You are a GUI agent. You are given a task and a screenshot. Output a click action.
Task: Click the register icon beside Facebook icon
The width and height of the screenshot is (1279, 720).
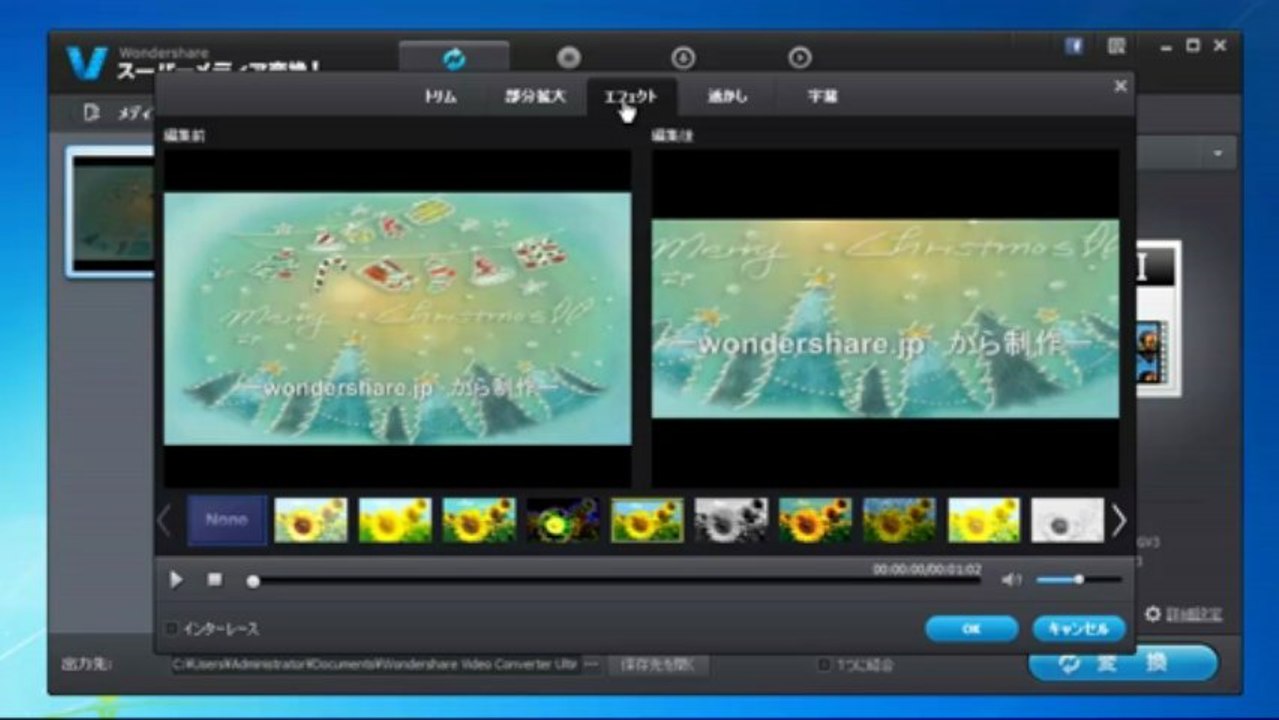pyautogui.click(x=1116, y=46)
